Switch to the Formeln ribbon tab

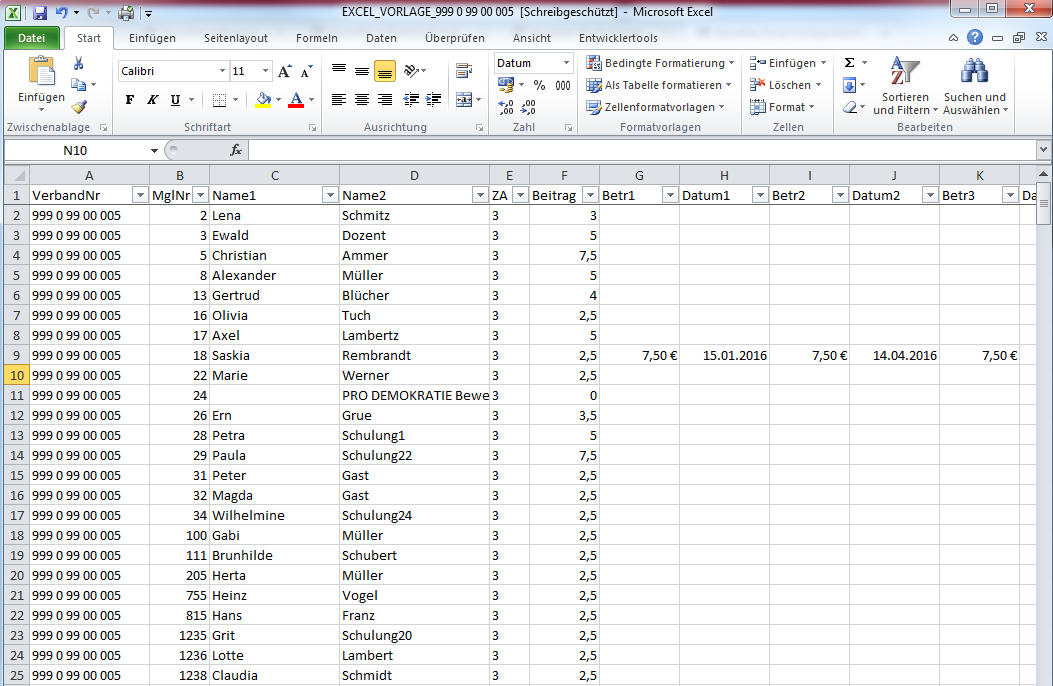[316, 38]
